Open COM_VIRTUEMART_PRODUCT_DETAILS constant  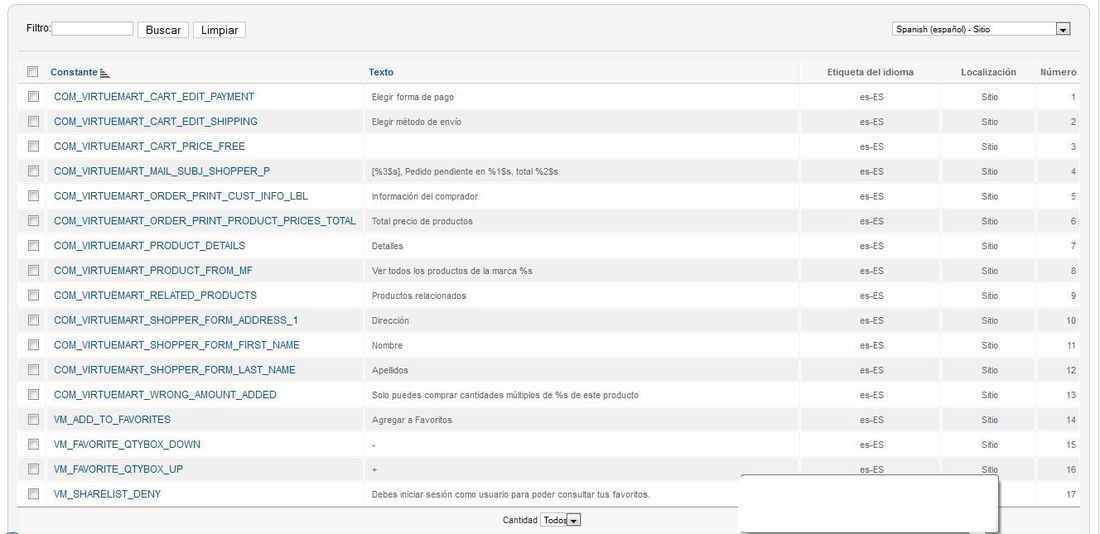pyautogui.click(x=149, y=246)
